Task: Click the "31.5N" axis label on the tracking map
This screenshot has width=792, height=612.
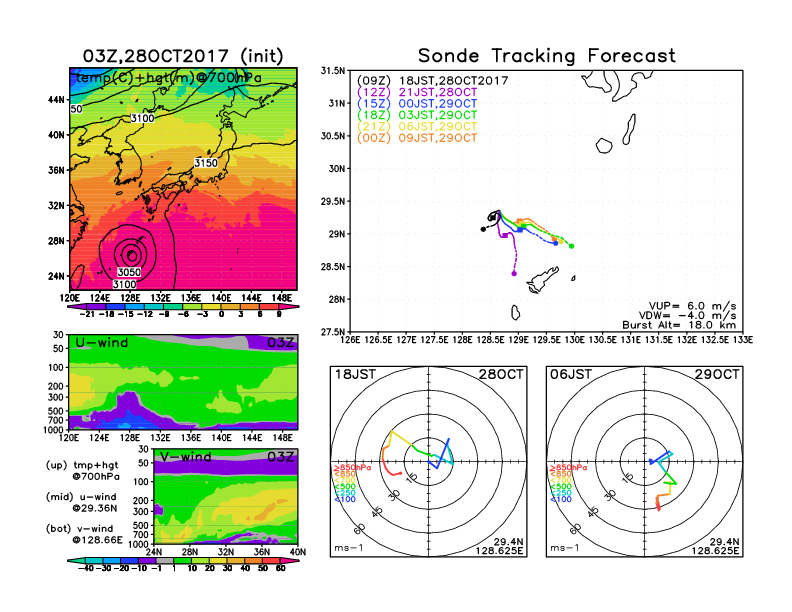Action: tap(333, 71)
